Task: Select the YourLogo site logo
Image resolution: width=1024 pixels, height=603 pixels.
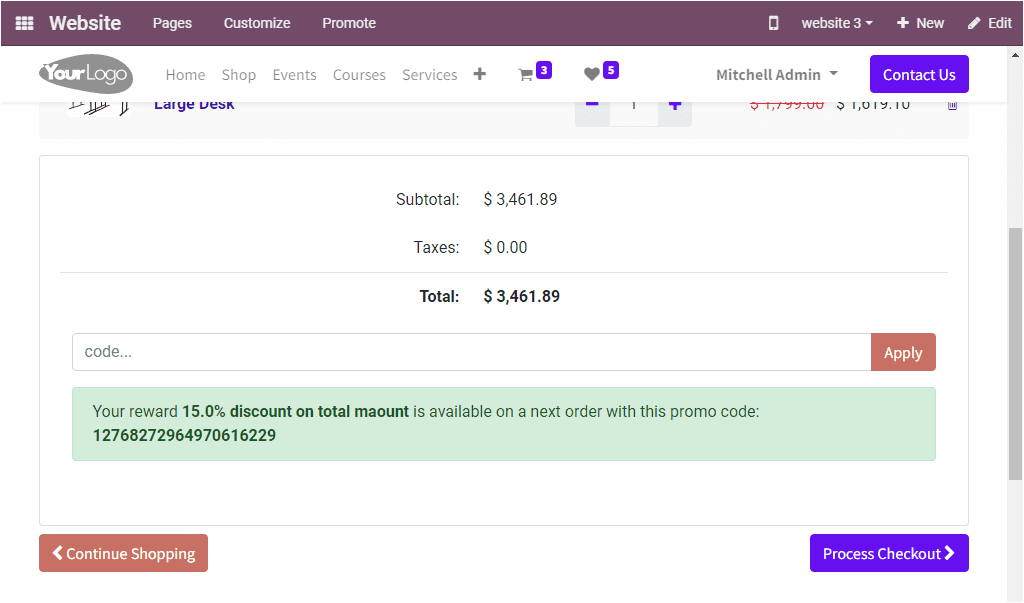Action: click(x=85, y=73)
